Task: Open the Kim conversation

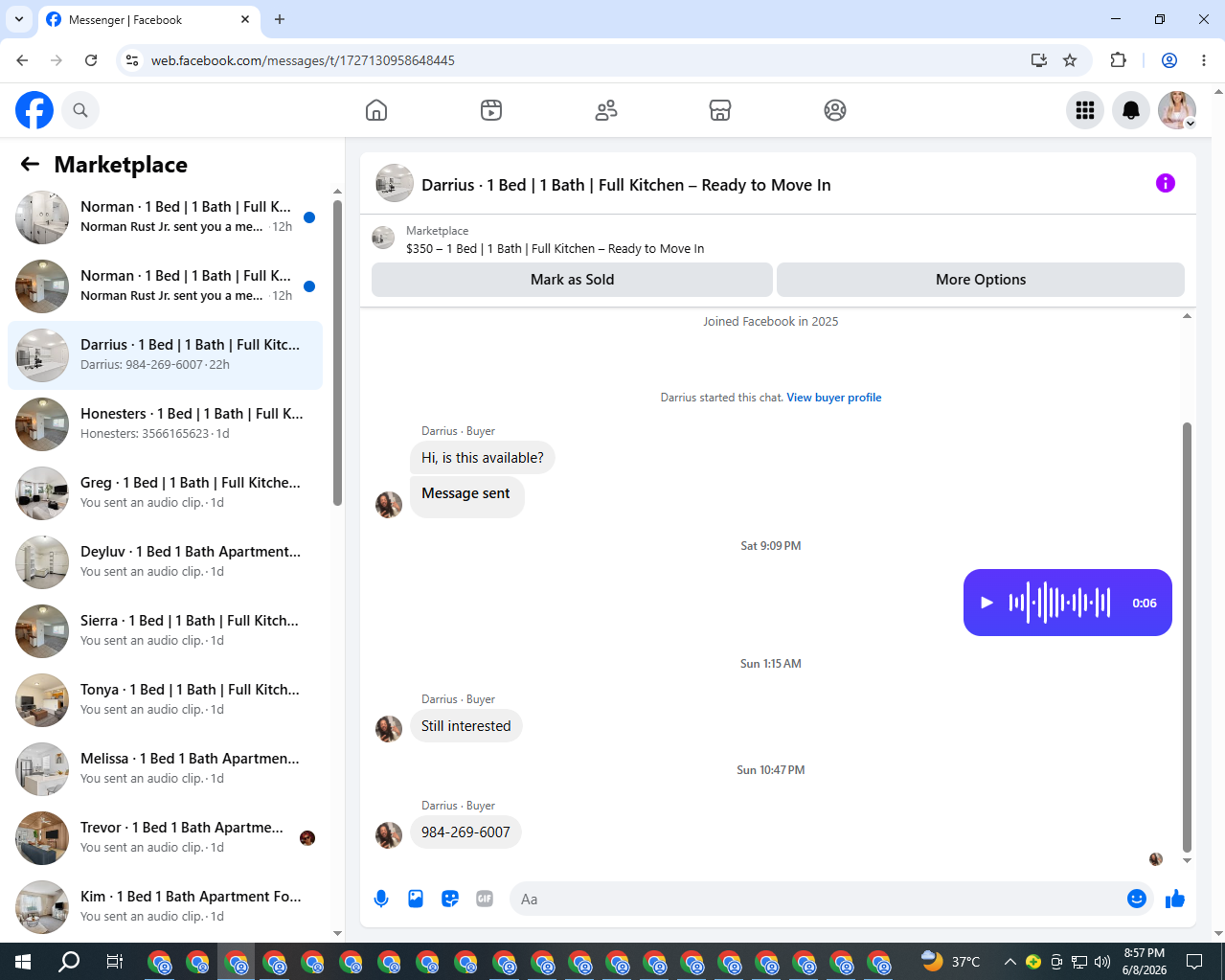Action: (x=165, y=907)
